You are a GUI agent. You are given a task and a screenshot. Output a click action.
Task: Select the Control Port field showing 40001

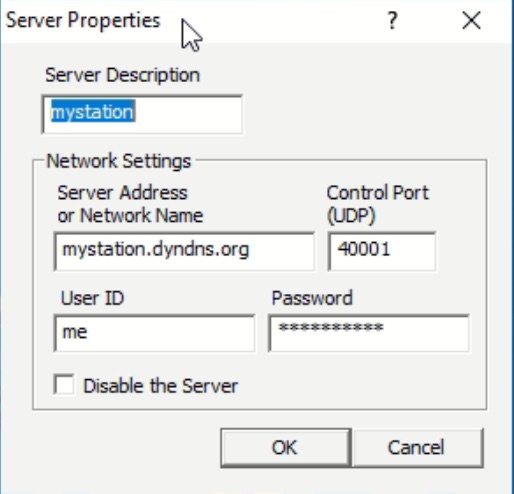[382, 251]
